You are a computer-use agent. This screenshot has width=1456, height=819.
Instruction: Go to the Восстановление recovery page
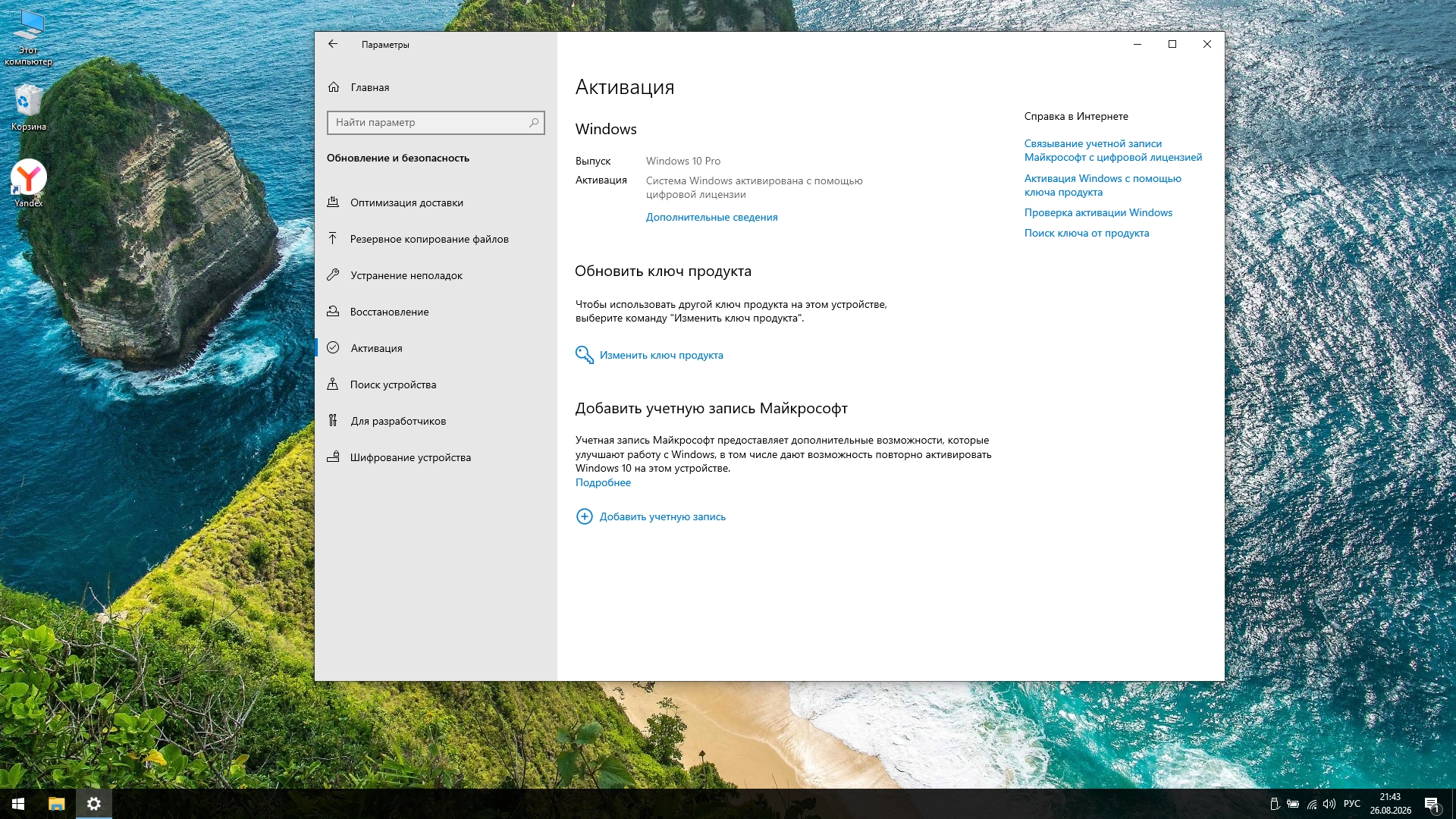coord(435,312)
